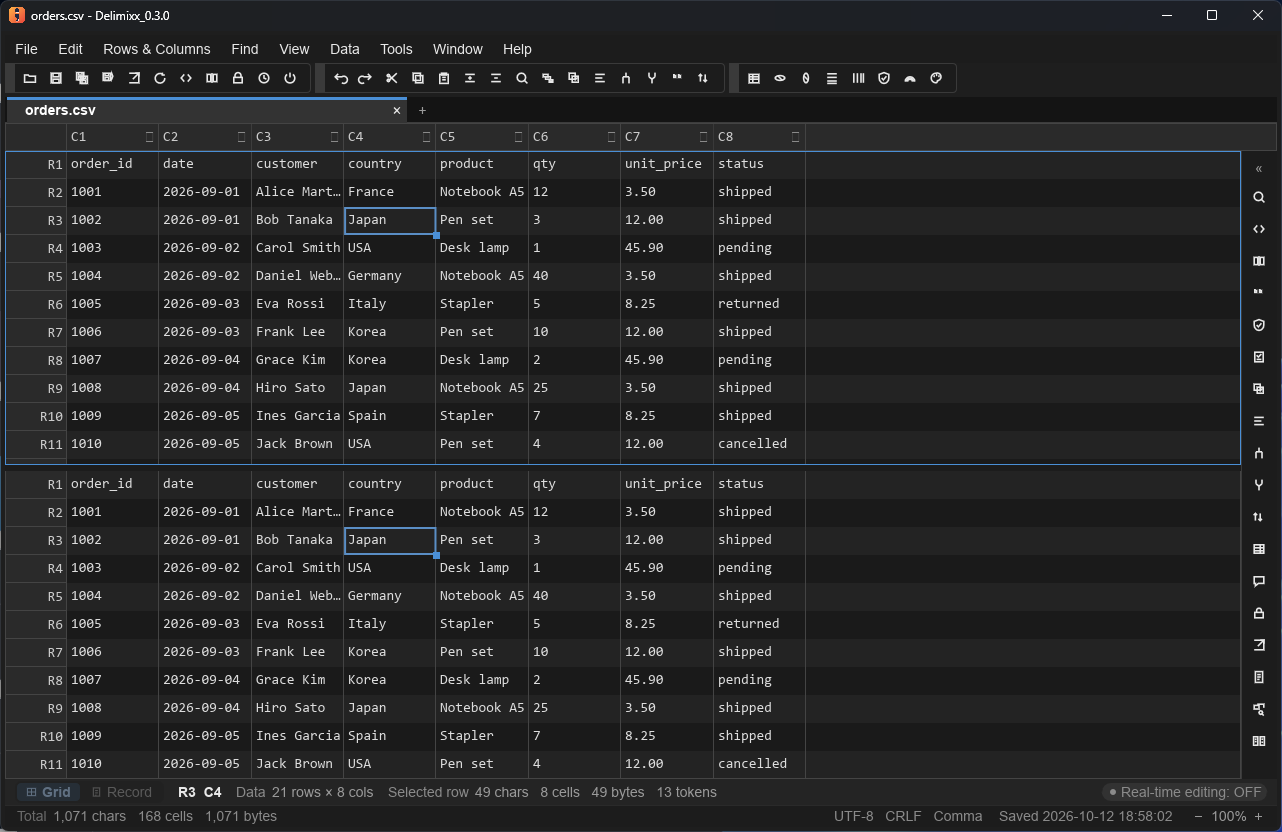Viewport: 1282px width, 832px height.
Task: Undo the last edit
Action: tap(340, 78)
